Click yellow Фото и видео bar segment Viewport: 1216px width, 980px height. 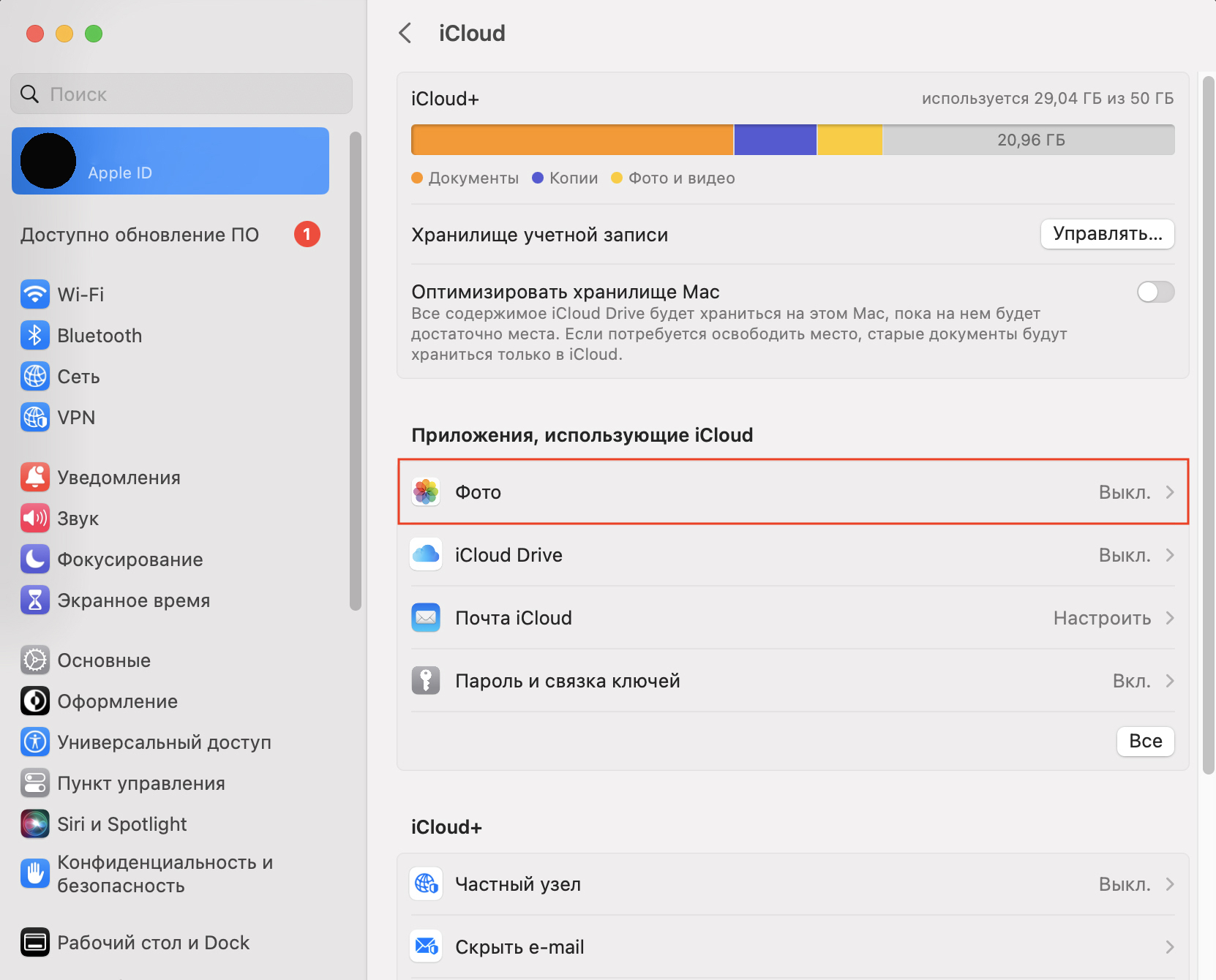click(x=850, y=140)
